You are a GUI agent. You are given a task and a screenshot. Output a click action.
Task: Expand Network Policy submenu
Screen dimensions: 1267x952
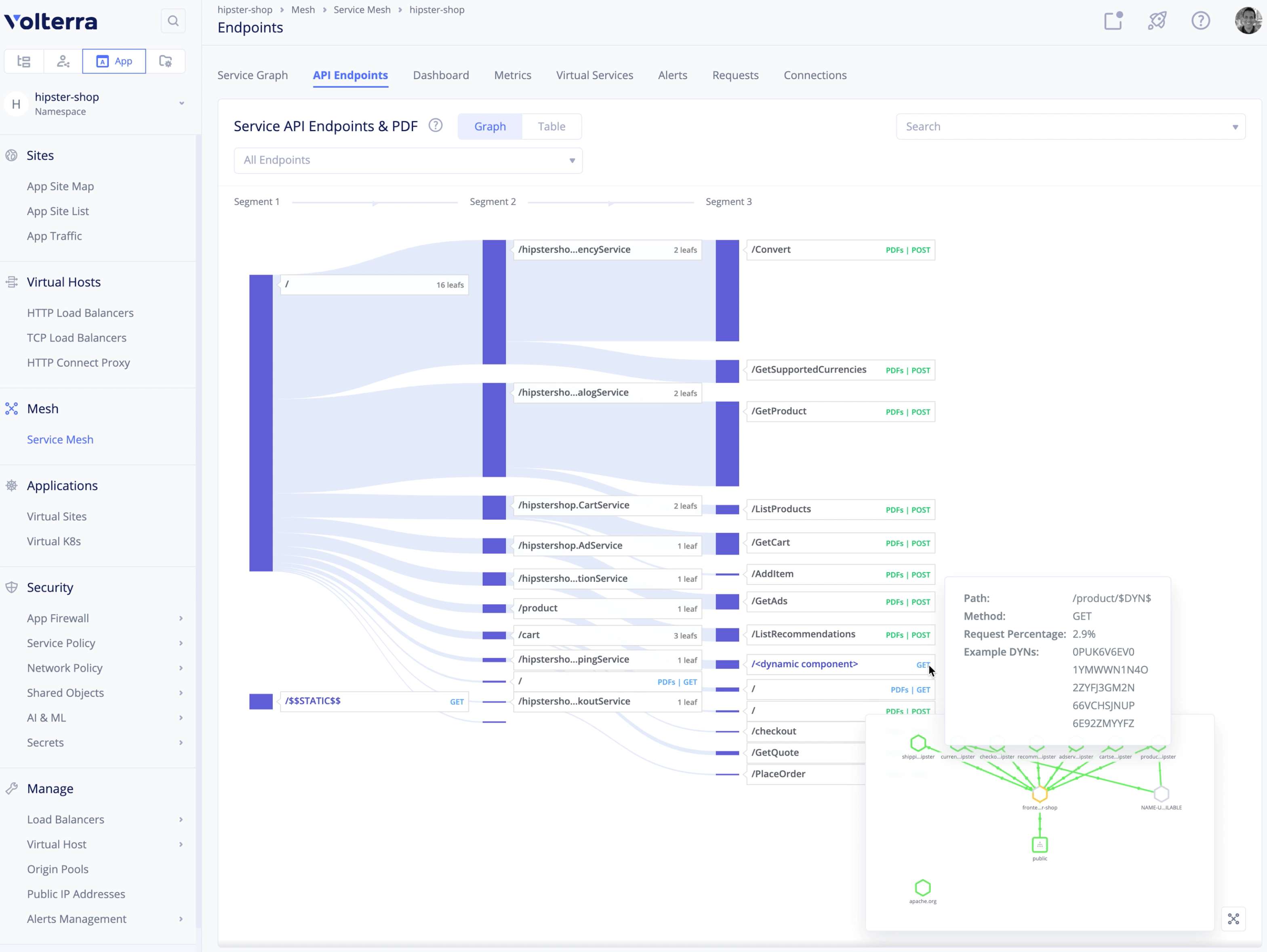(x=181, y=668)
